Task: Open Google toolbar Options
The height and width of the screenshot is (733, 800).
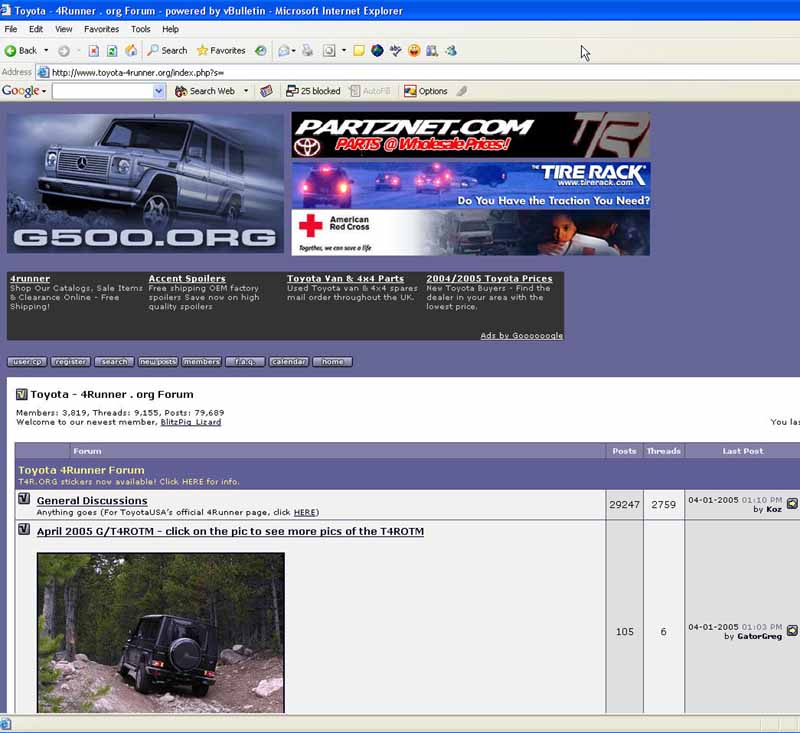Action: click(x=426, y=91)
